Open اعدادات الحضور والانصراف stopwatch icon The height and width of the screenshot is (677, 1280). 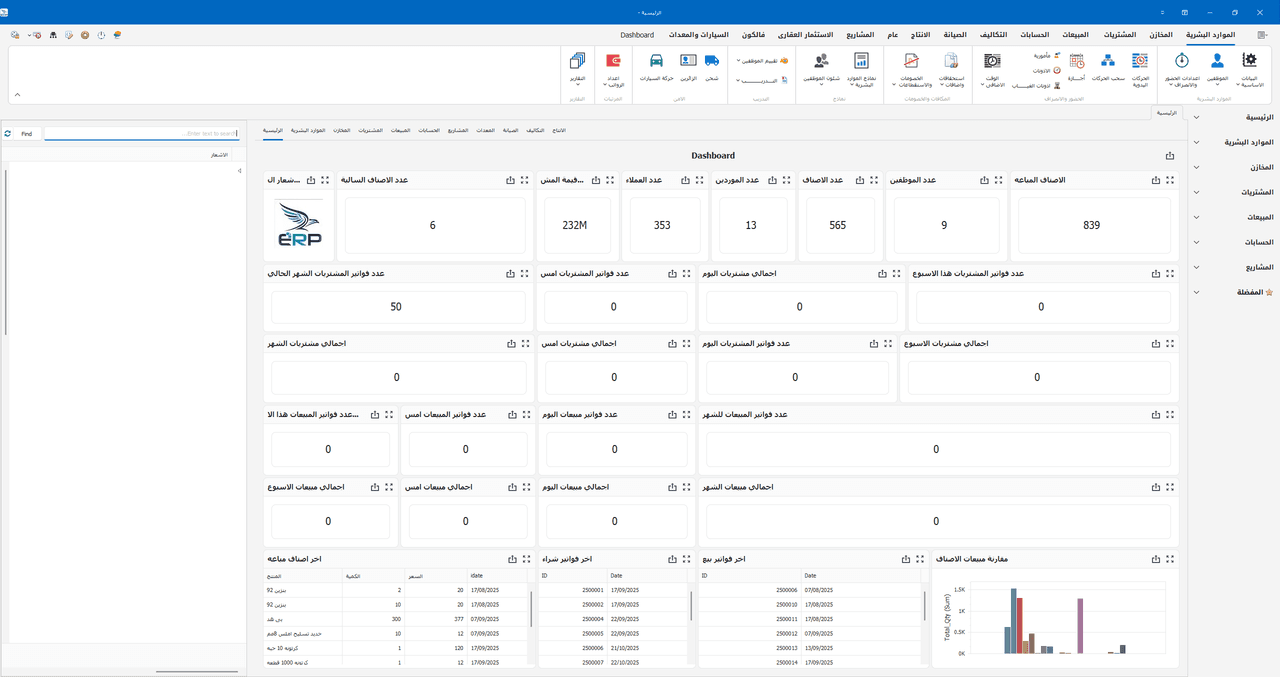1181,69
